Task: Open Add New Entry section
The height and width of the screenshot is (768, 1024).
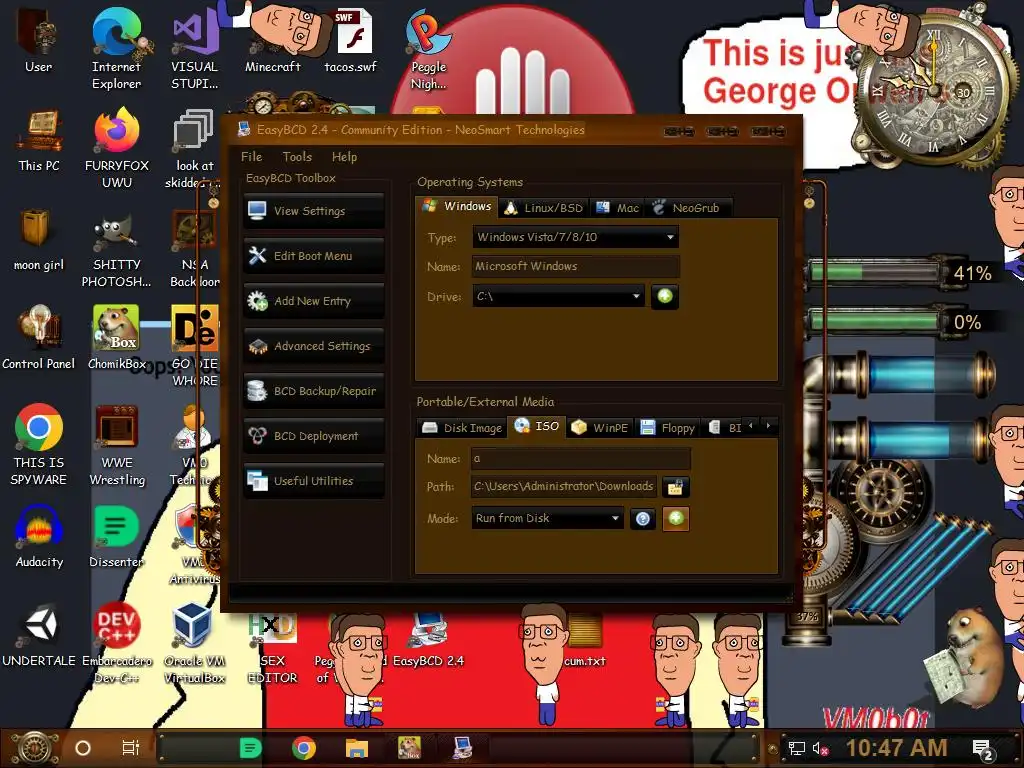Action: tap(314, 301)
